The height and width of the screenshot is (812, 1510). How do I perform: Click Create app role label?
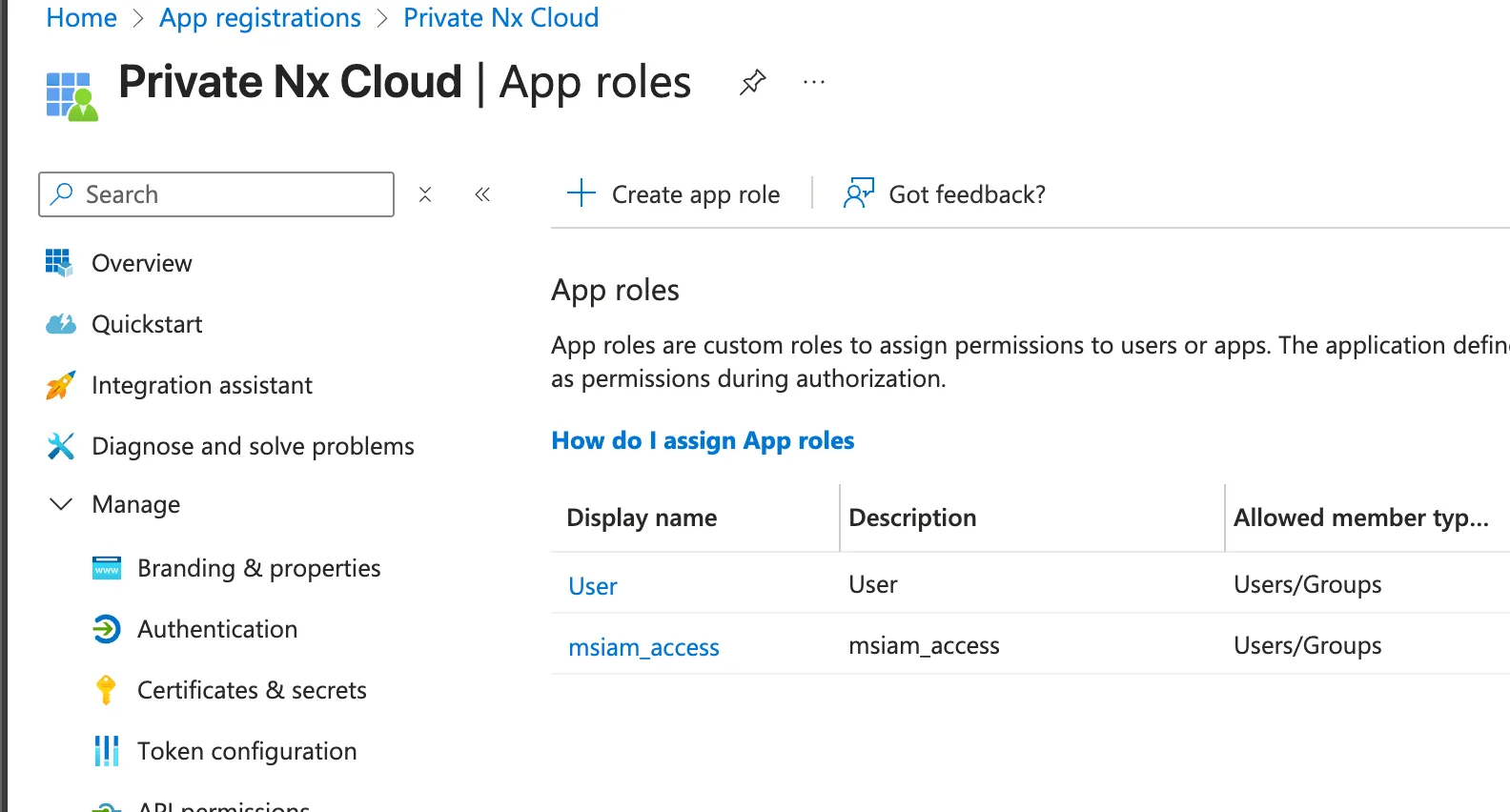click(x=696, y=194)
